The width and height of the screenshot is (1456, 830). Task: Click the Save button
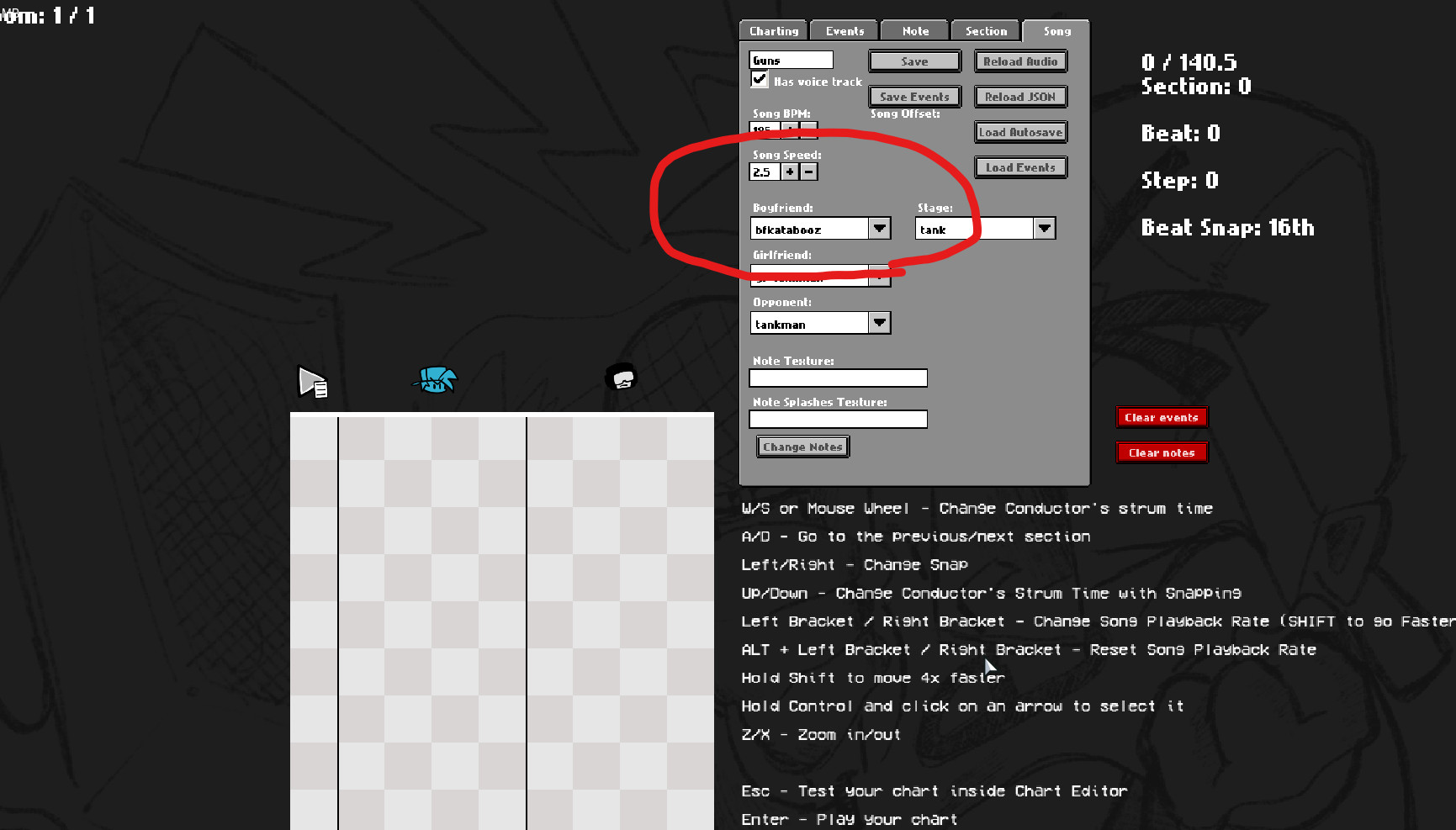coord(914,61)
